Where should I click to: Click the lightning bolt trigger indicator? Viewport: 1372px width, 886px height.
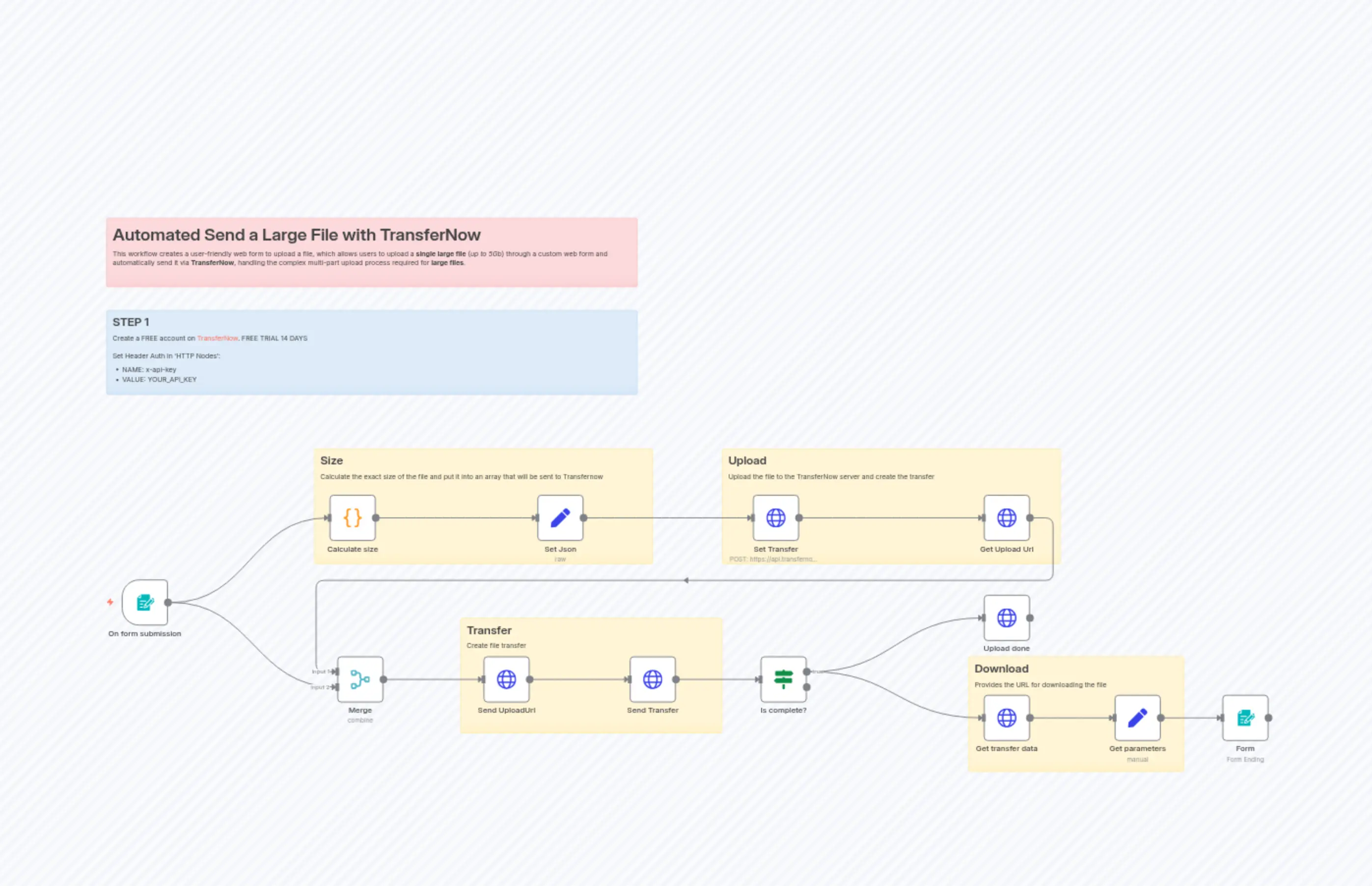pos(110,602)
